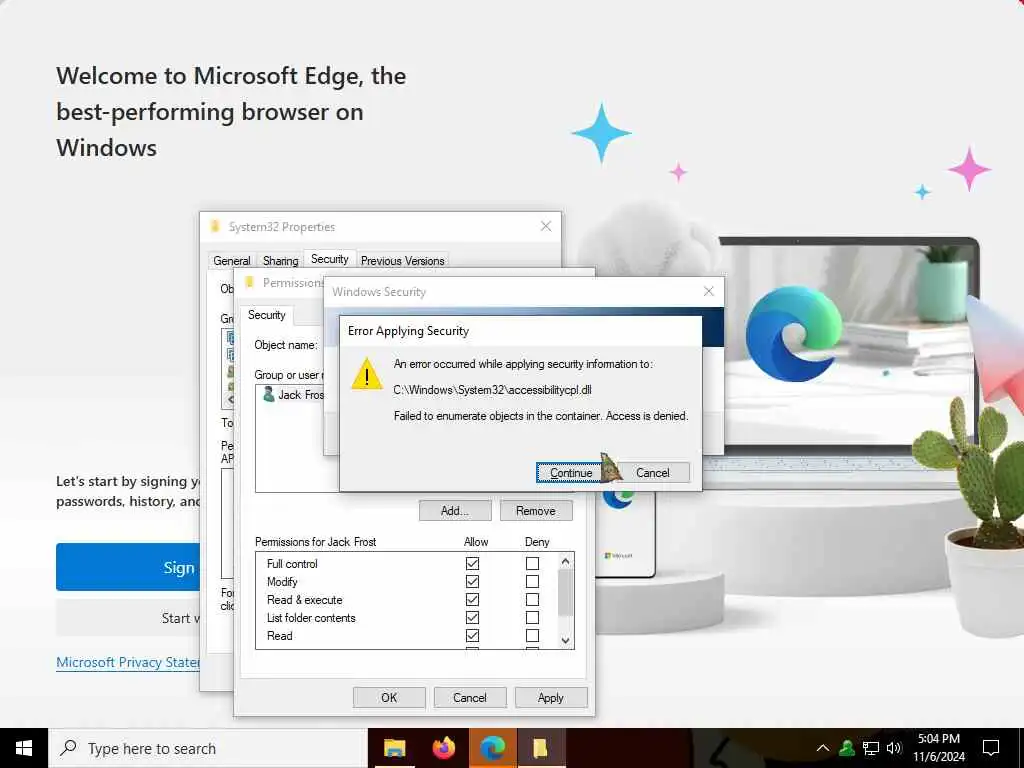Select the Security tab in System32 Properties
The width and height of the screenshot is (1024, 768).
coord(330,259)
